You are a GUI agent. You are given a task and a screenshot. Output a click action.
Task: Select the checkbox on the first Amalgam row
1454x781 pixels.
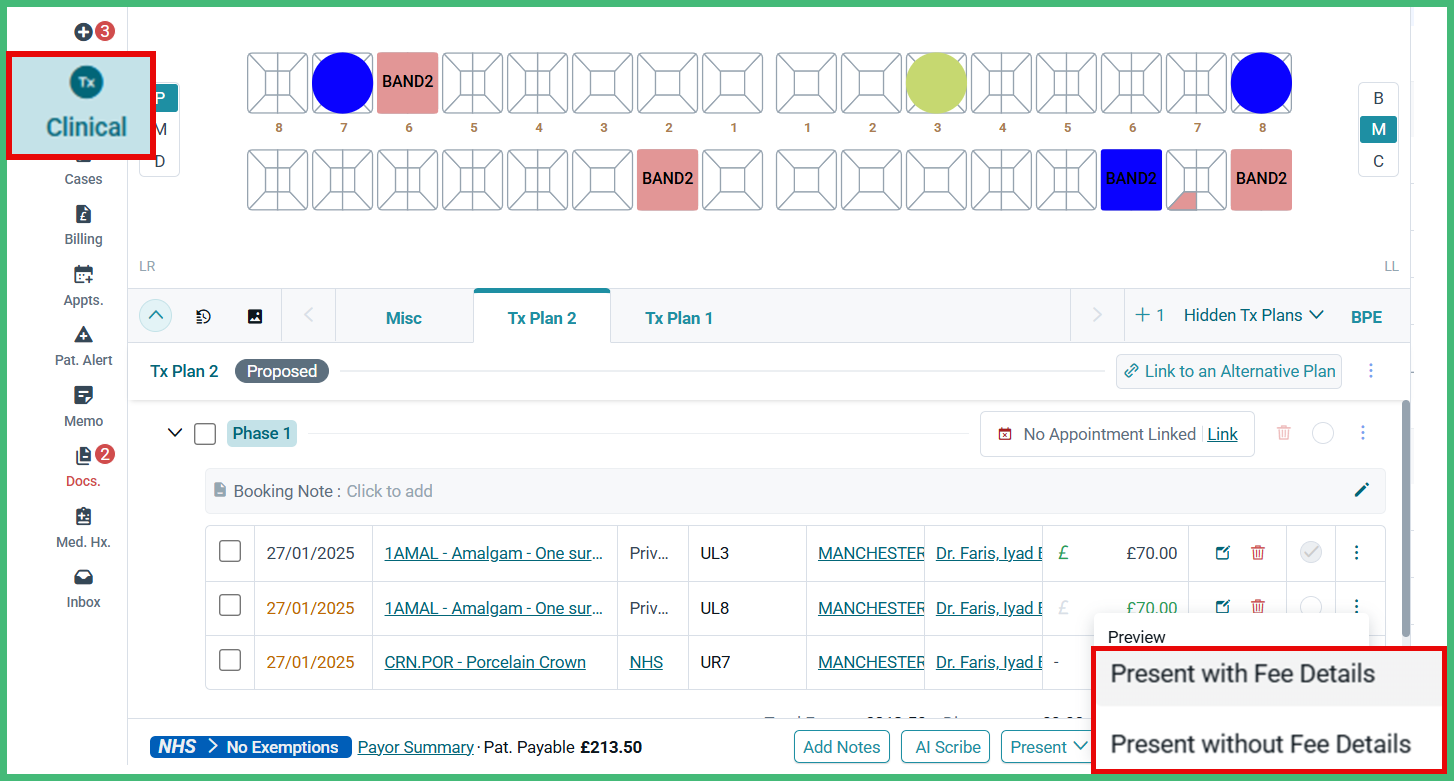tap(230, 552)
